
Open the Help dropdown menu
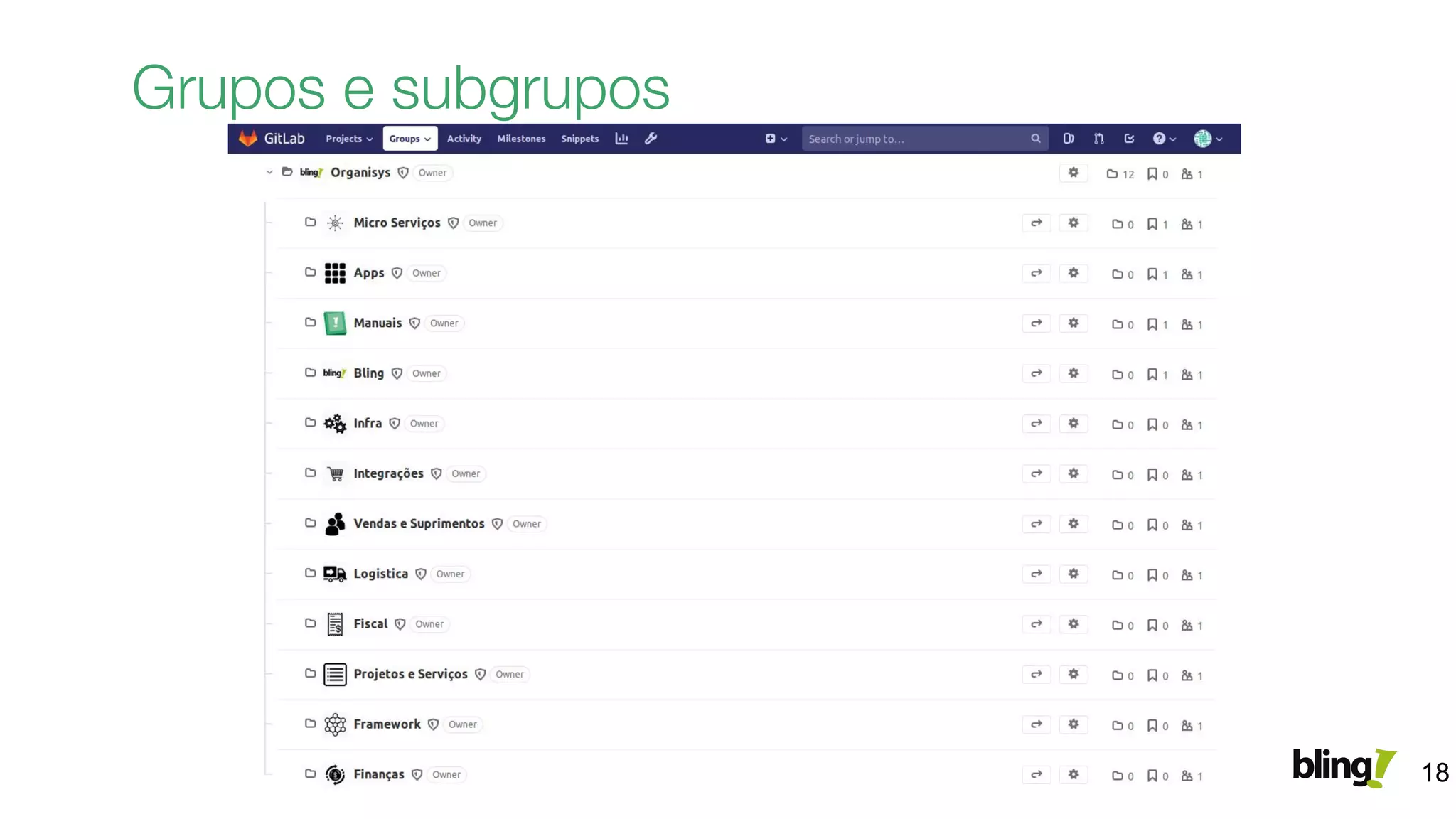[1164, 139]
